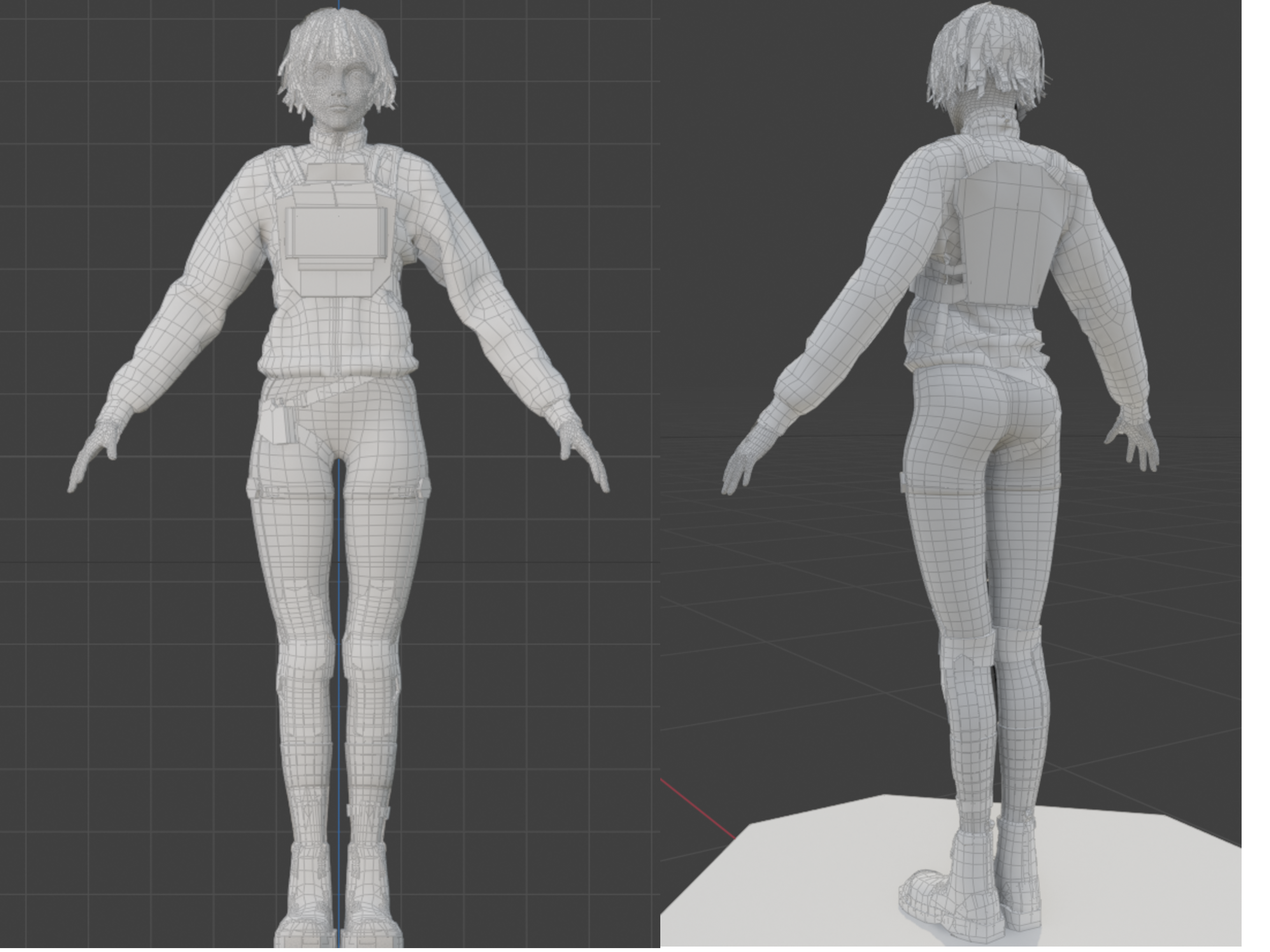Click the thigh strap buckle in rear view
Screen dimensions: 1270x952
pyautogui.click(x=903, y=482)
